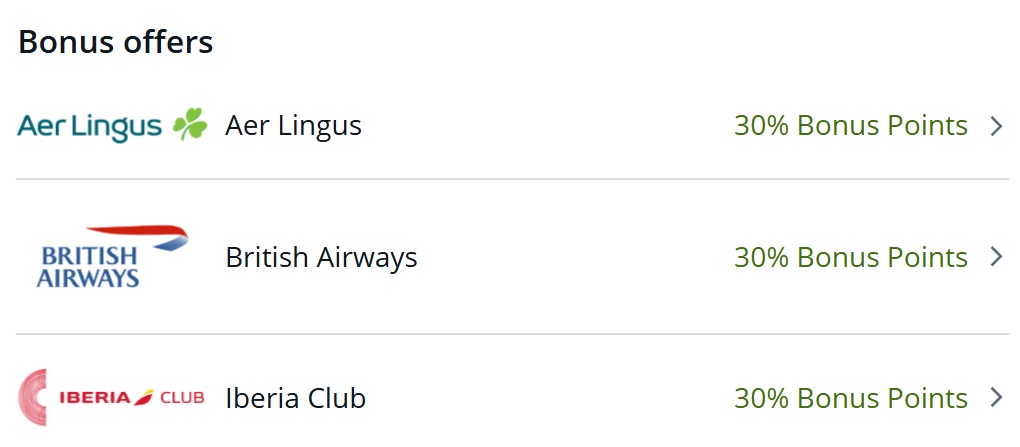Click the divider line below Aer Lingus row

(512, 180)
